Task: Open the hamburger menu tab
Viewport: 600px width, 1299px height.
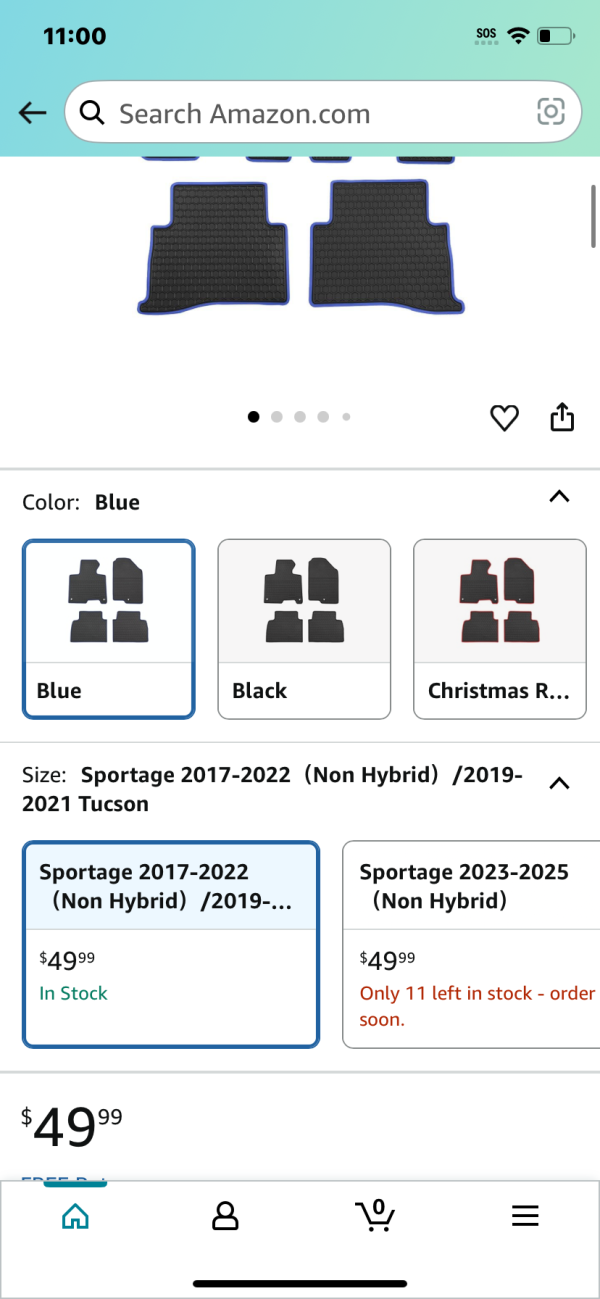Action: (x=525, y=1216)
